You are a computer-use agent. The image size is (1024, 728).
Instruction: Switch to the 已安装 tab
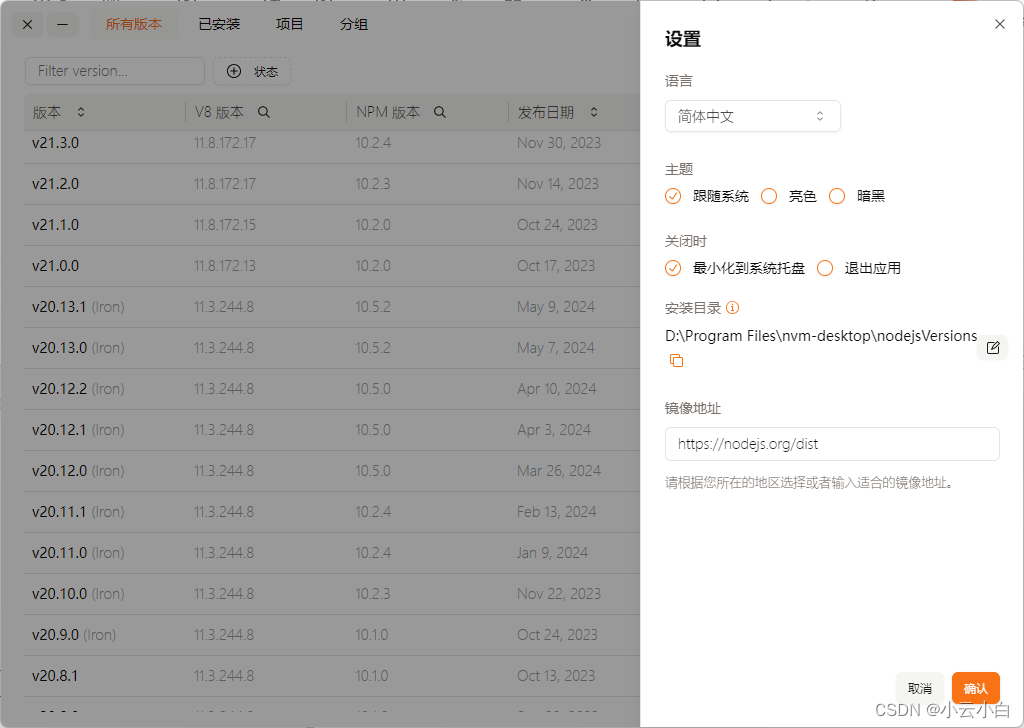pos(218,24)
